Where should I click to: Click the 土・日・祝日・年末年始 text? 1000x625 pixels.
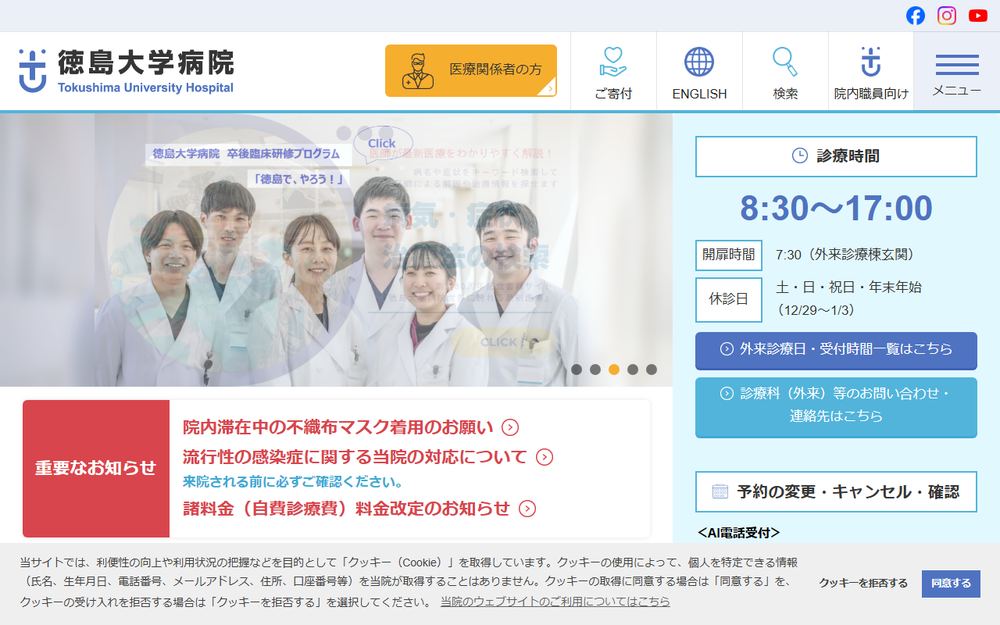point(848,287)
